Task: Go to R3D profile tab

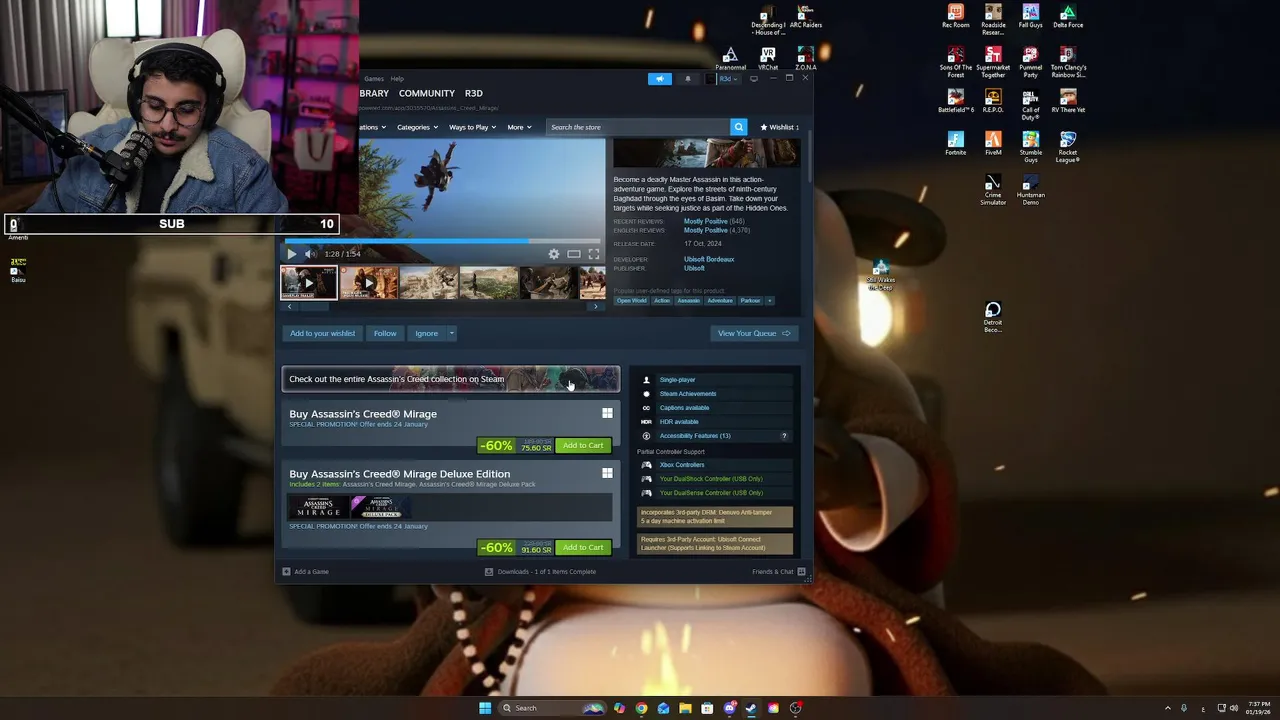Action: click(474, 93)
